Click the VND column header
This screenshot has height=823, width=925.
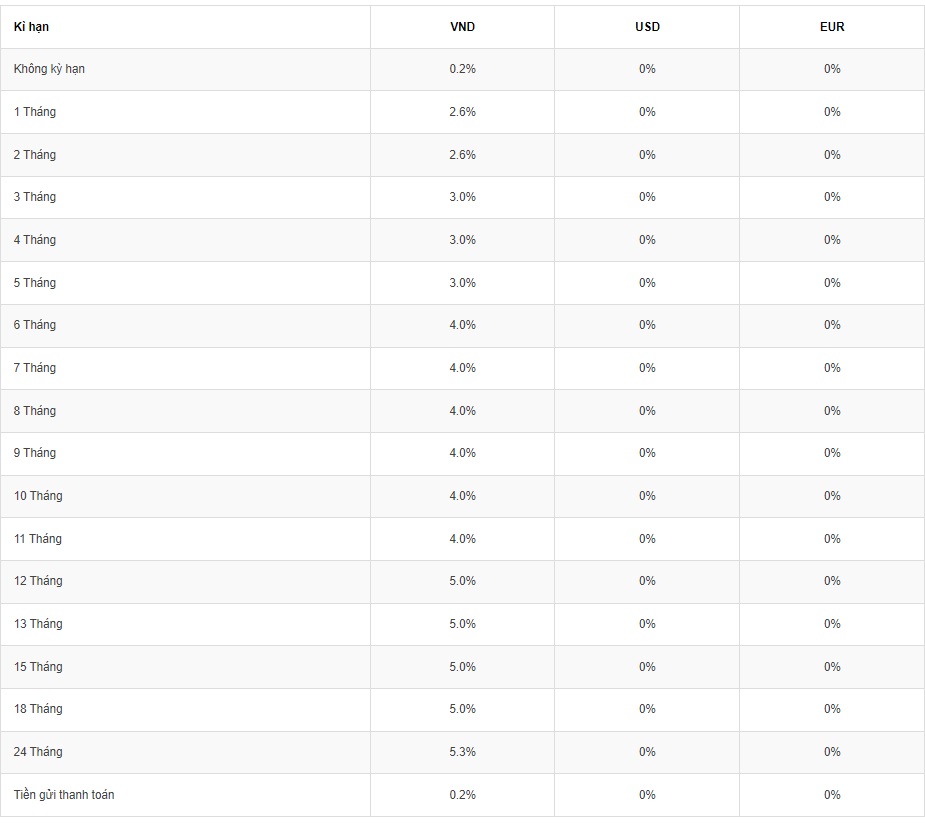pyautogui.click(x=462, y=27)
